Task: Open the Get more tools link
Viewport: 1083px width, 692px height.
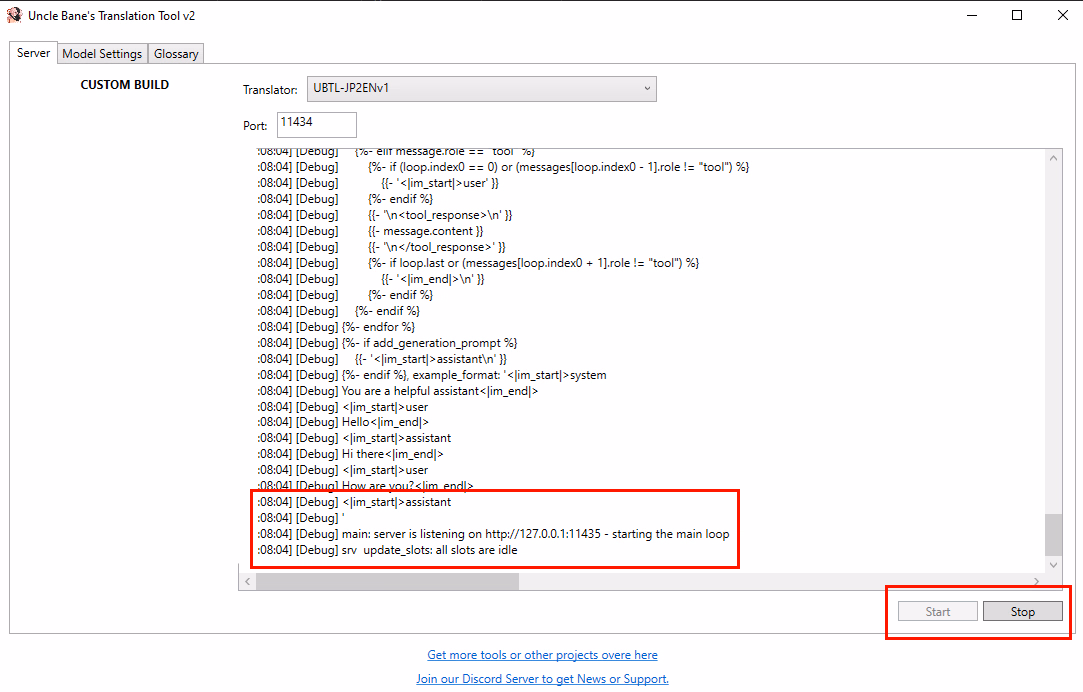Action: coord(542,655)
